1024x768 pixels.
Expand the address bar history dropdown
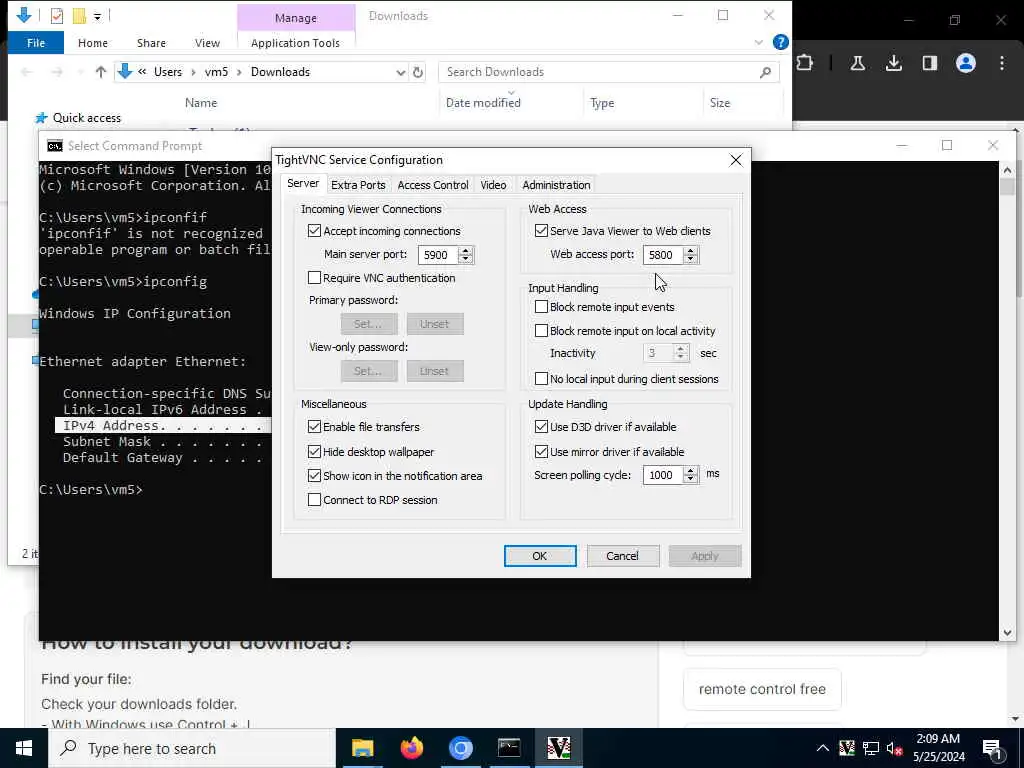click(x=400, y=72)
